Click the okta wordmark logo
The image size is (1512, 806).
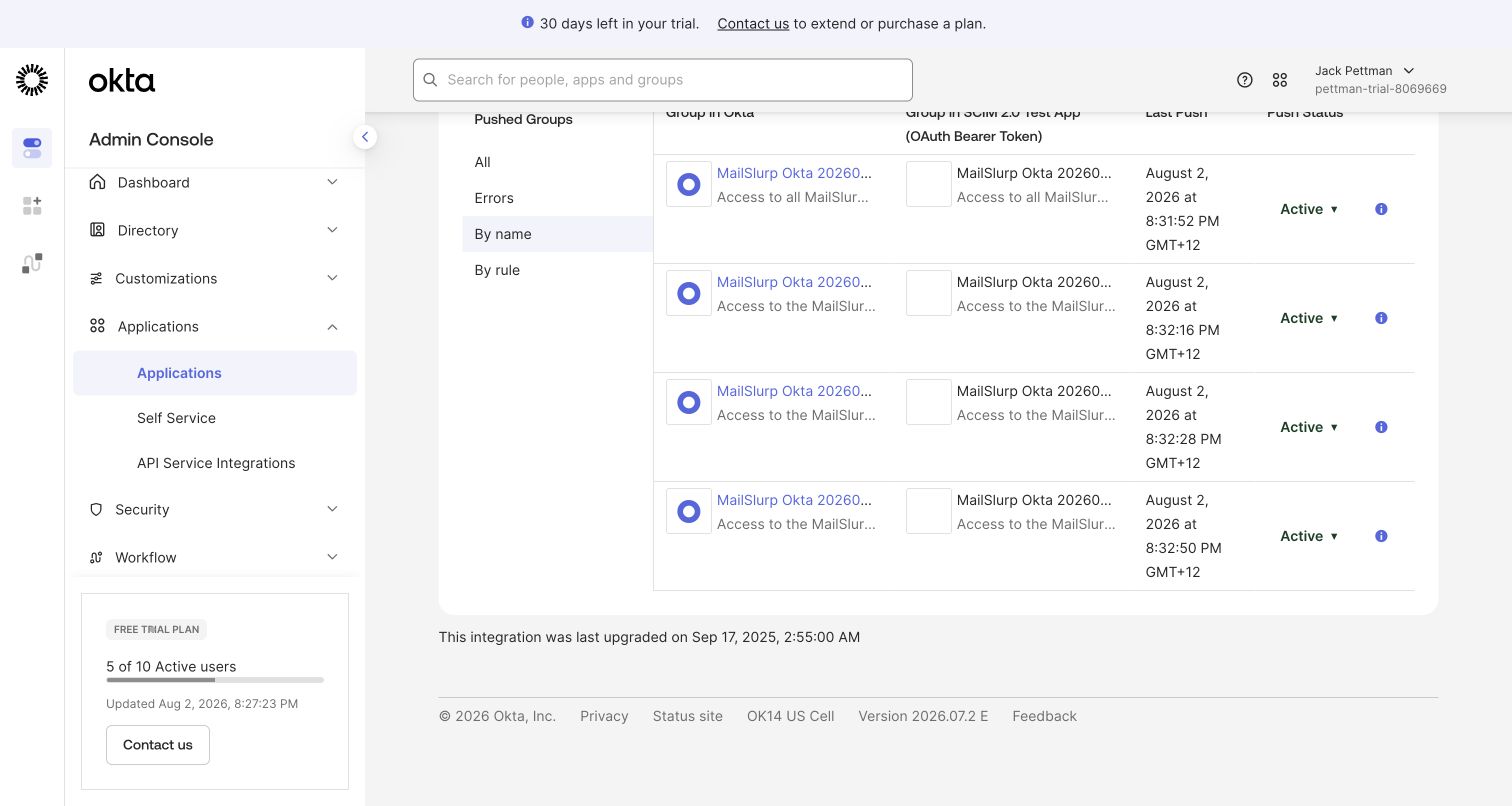pos(122,81)
